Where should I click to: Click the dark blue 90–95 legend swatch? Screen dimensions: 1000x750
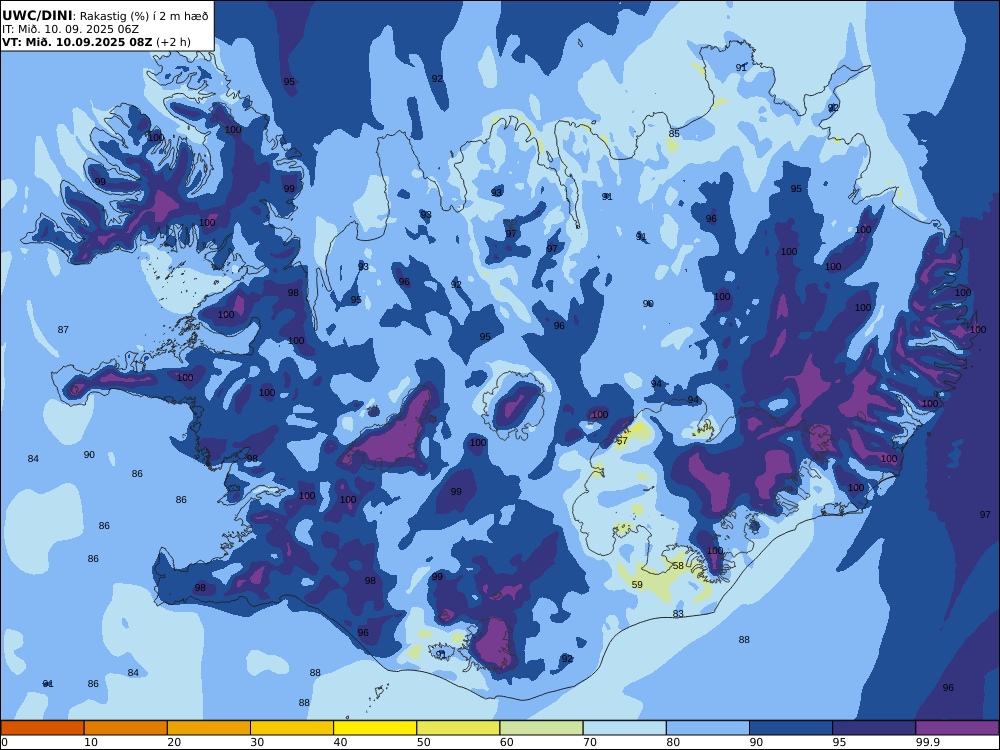click(791, 728)
